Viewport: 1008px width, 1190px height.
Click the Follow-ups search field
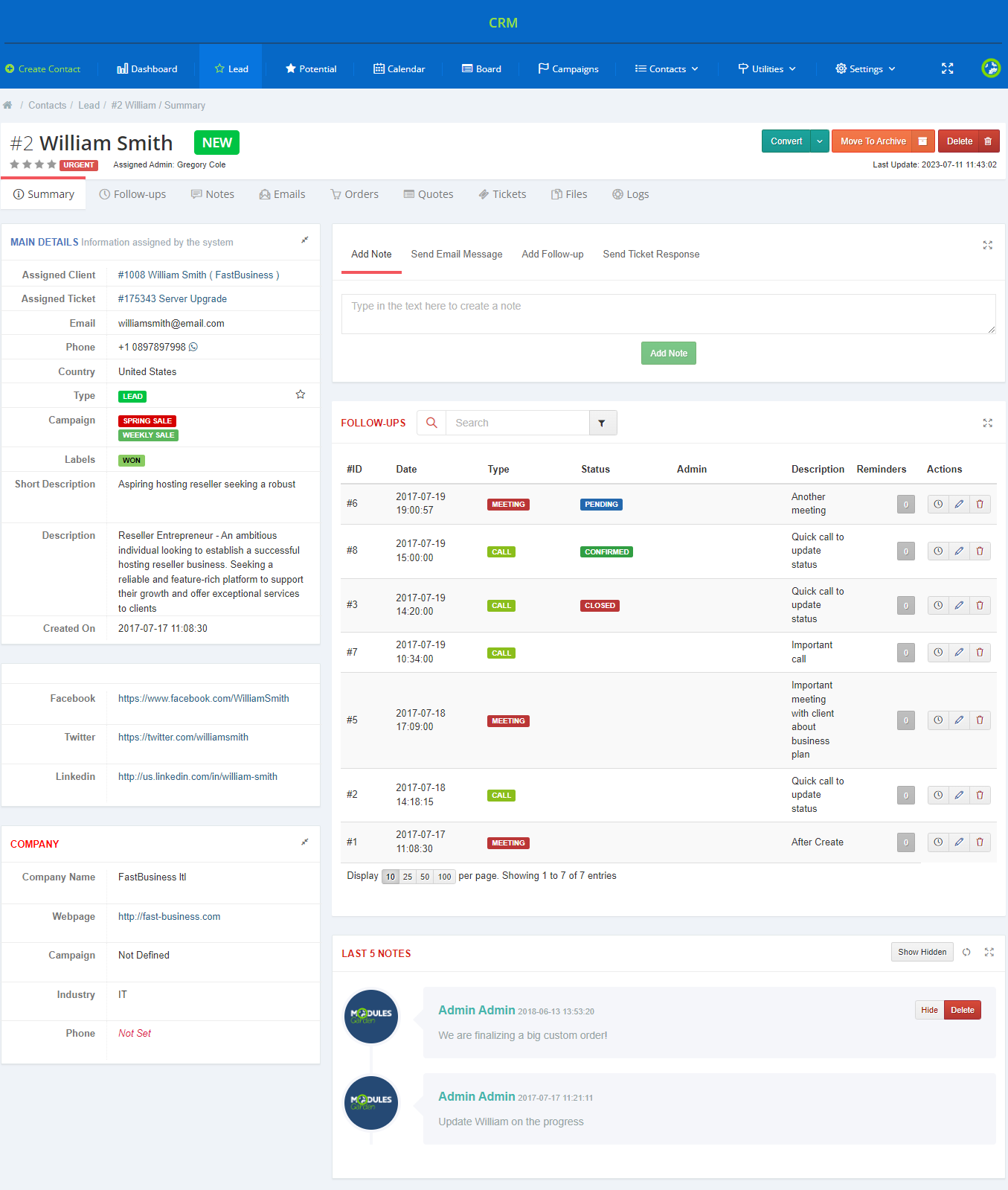click(x=518, y=423)
